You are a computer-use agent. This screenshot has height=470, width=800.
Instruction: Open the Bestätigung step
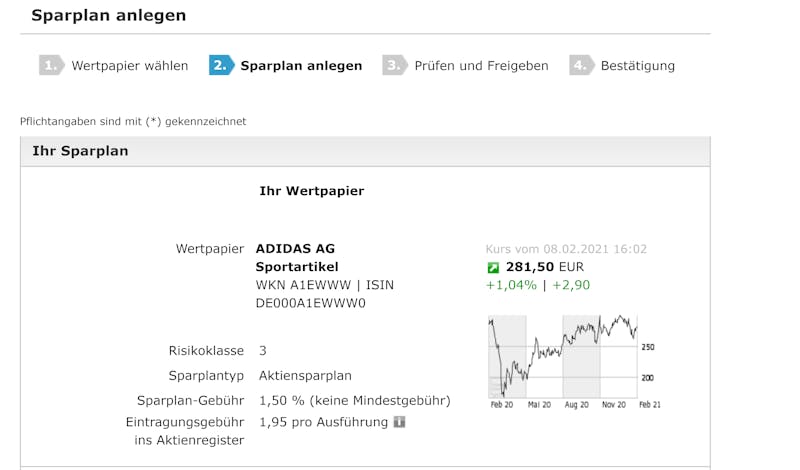point(638,66)
